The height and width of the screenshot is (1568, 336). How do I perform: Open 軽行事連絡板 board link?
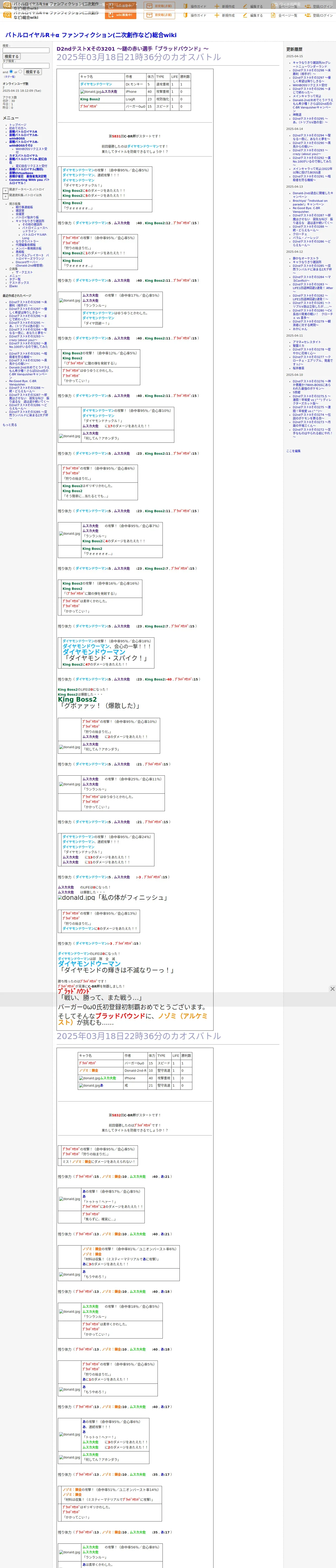(x=24, y=207)
